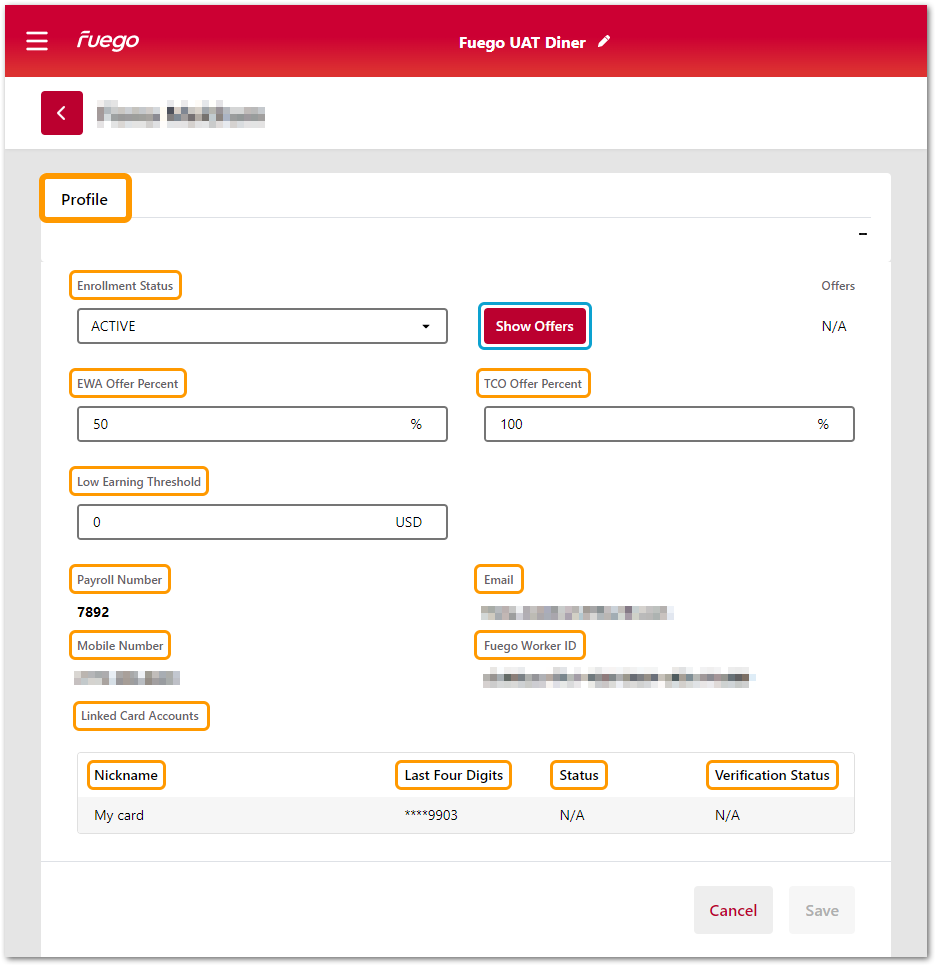The height and width of the screenshot is (966, 936).
Task: Click the Save button
Action: pos(822,910)
